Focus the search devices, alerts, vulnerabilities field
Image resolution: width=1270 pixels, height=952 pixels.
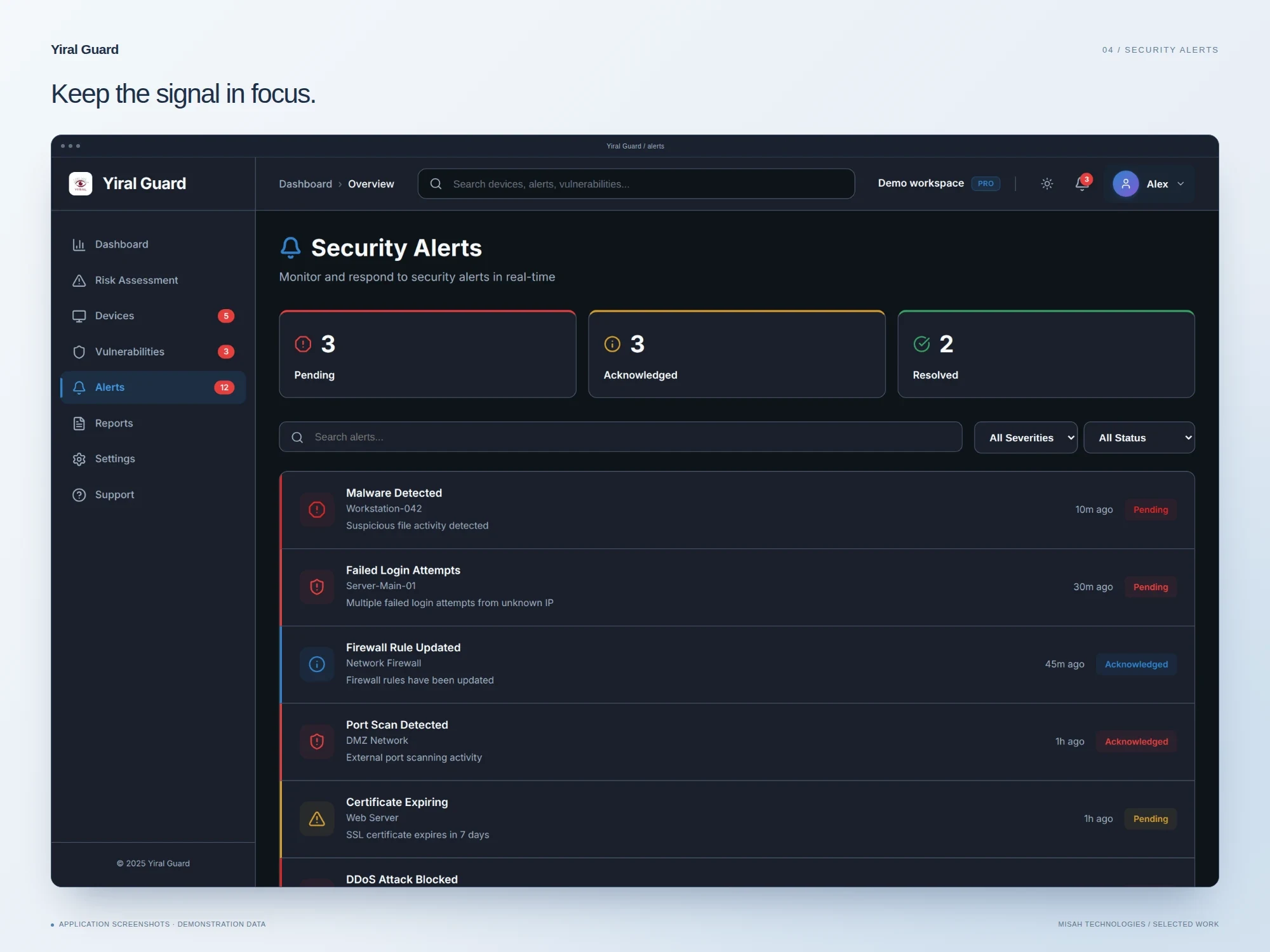pyautogui.click(x=636, y=184)
